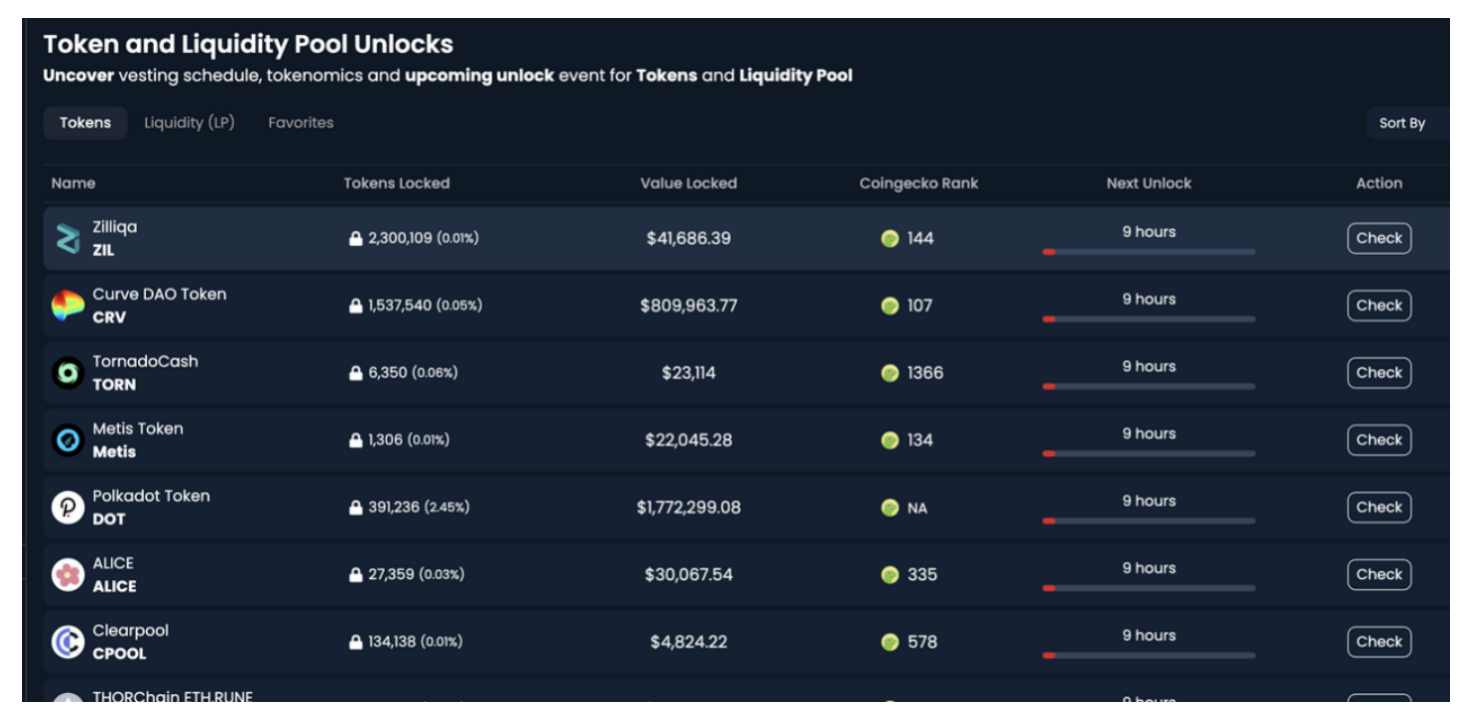Click Coingecko icon beside rank 144
This screenshot has width=1472, height=714.
890,239
